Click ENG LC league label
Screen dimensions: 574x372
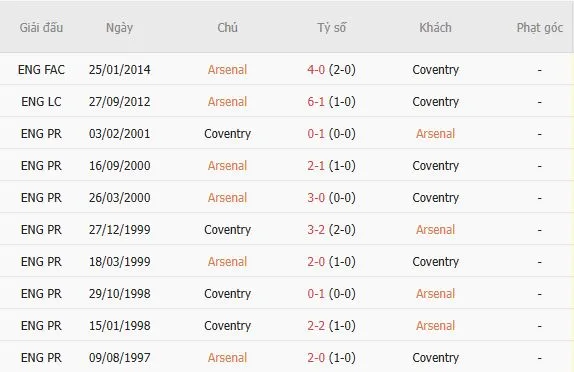click(41, 101)
